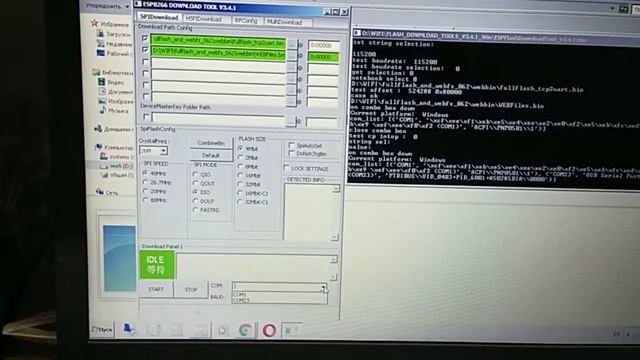Click browse button for WEBFiles.bin path
The height and width of the screenshot is (360, 640).
coord(291,55)
